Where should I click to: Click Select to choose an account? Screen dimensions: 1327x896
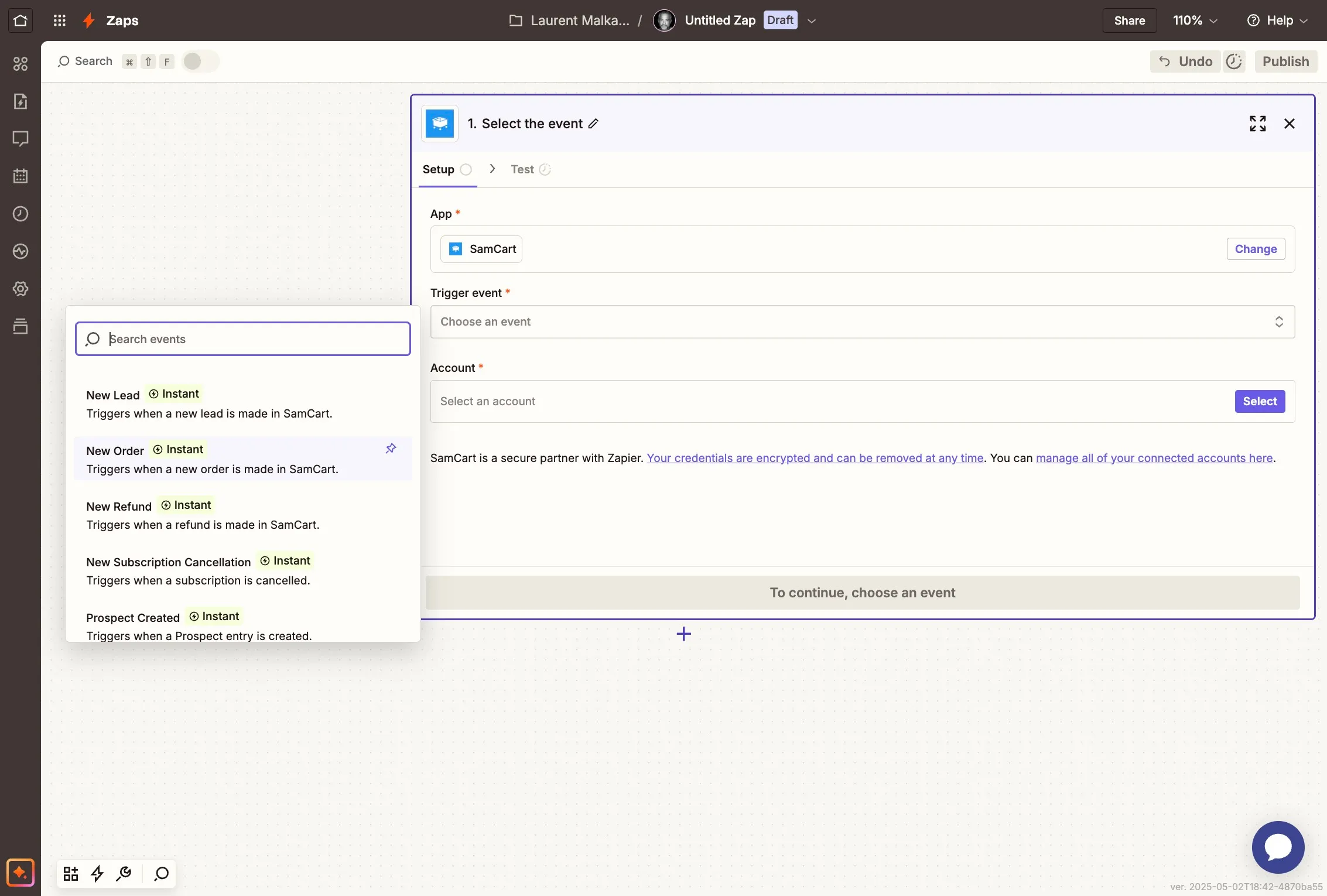(x=1260, y=401)
